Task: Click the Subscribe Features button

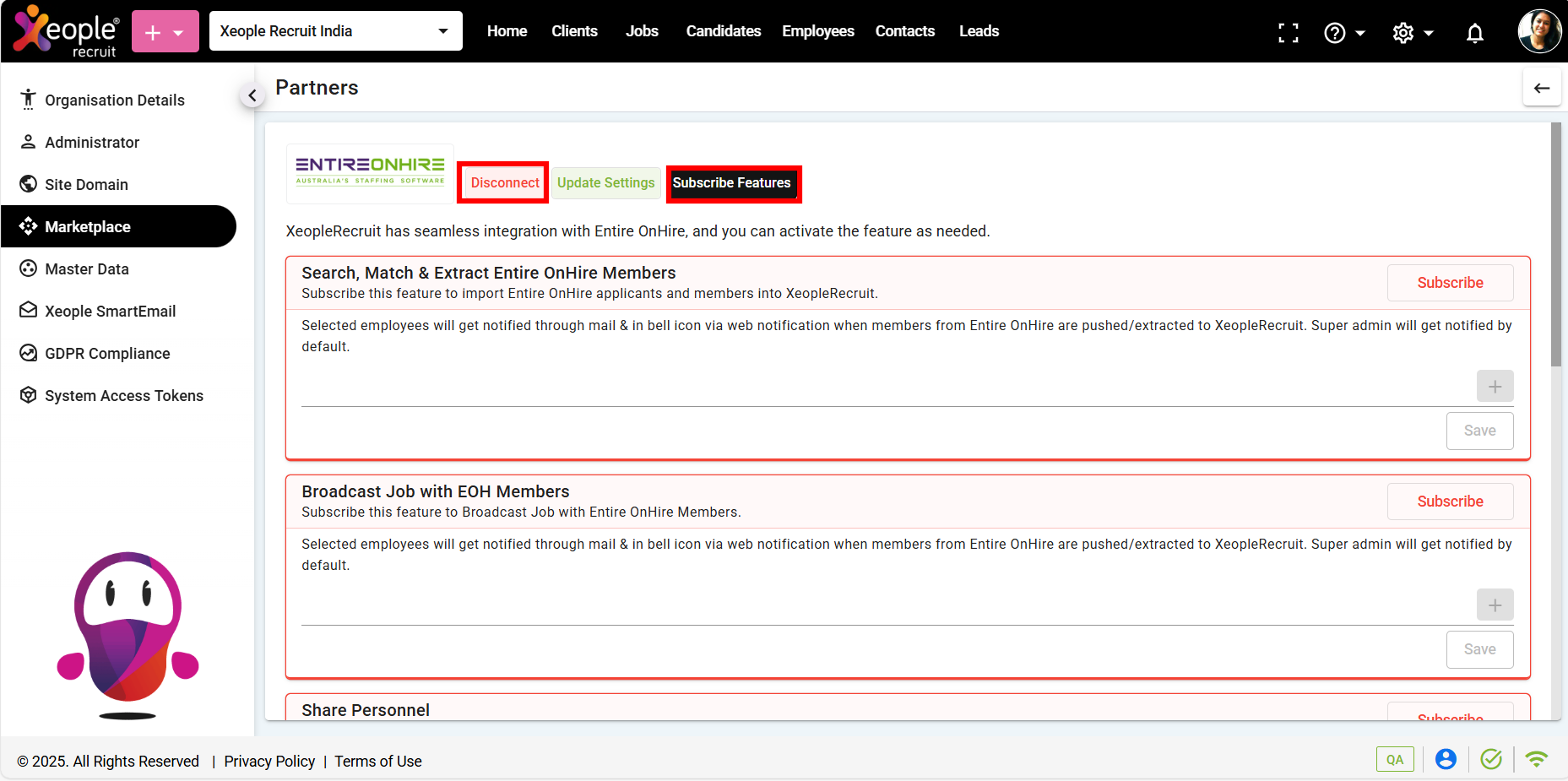Action: 732,182
